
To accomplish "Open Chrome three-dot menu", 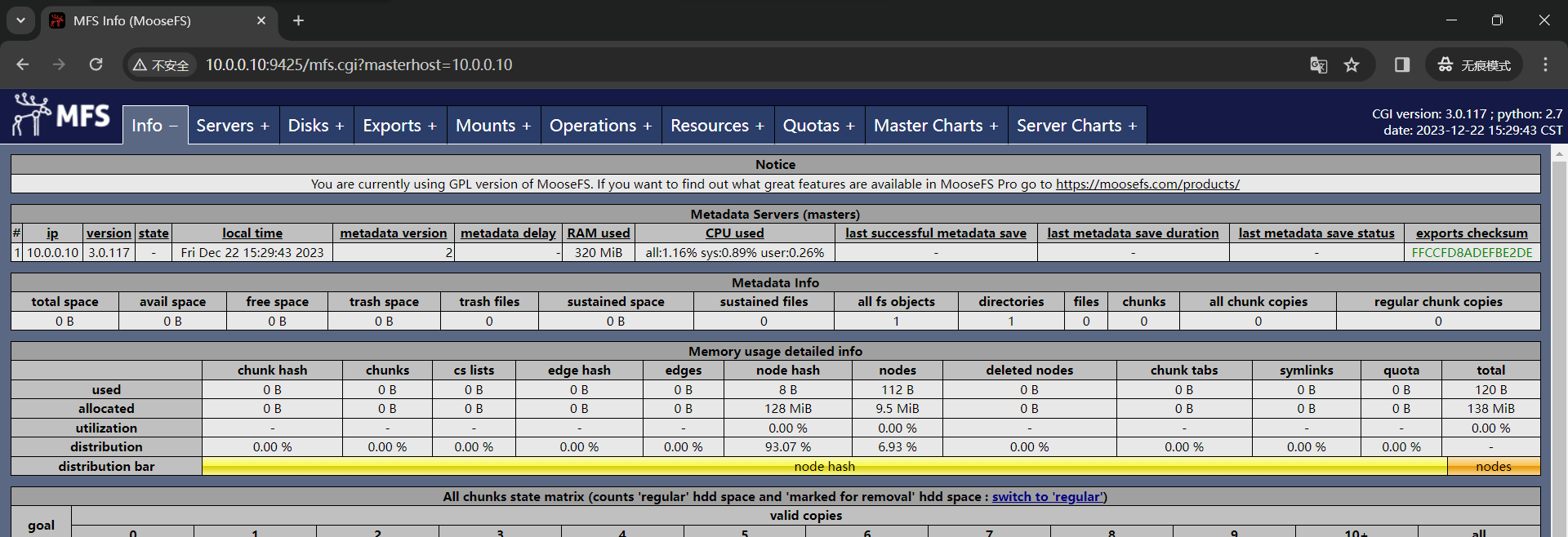I will pyautogui.click(x=1545, y=64).
